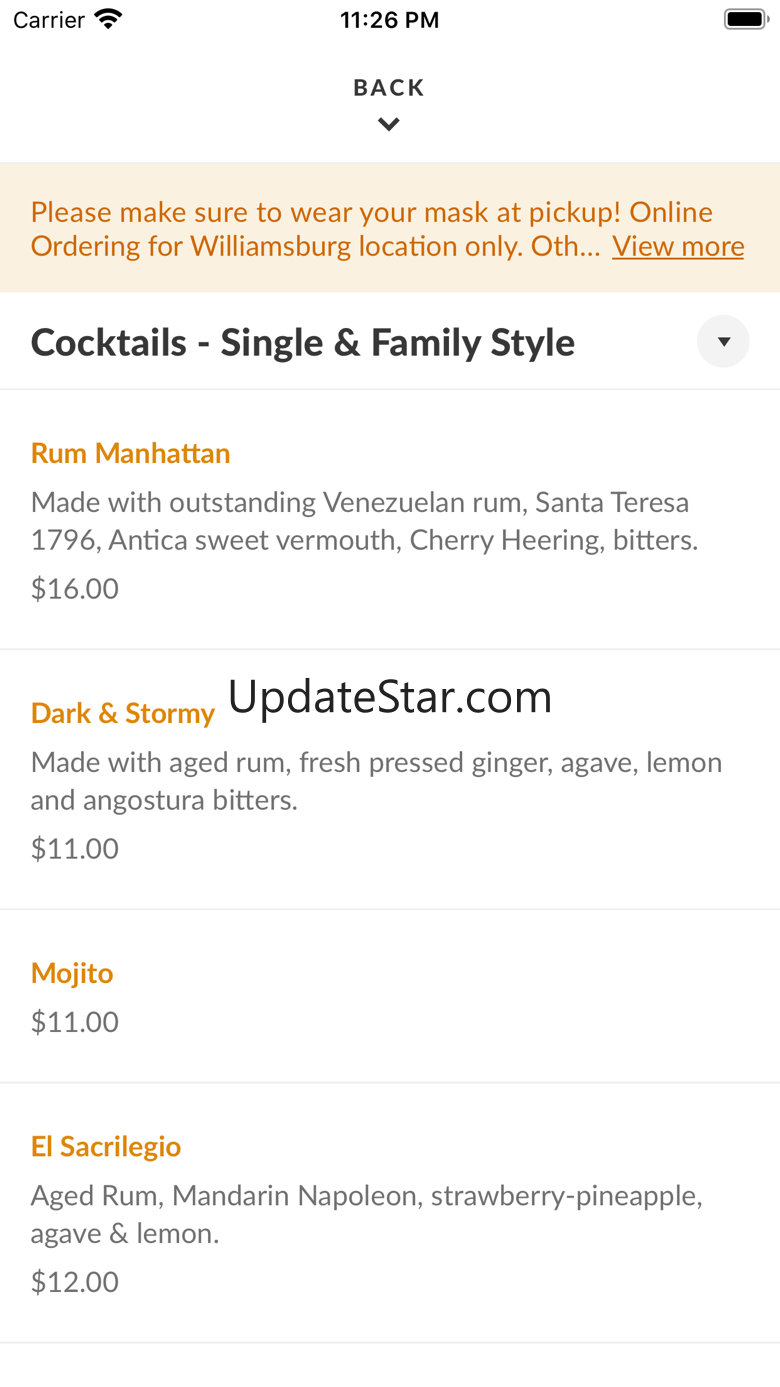Click the battery icon in status bar

click(744, 20)
